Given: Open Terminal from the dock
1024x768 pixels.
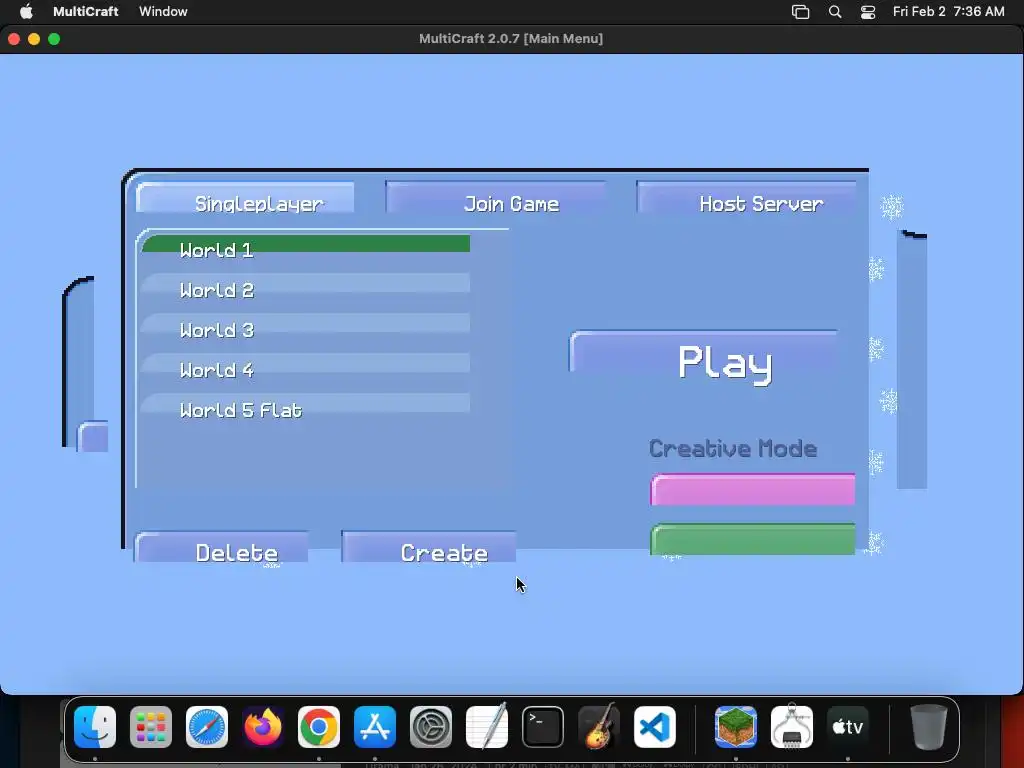Looking at the screenshot, I should (543, 727).
